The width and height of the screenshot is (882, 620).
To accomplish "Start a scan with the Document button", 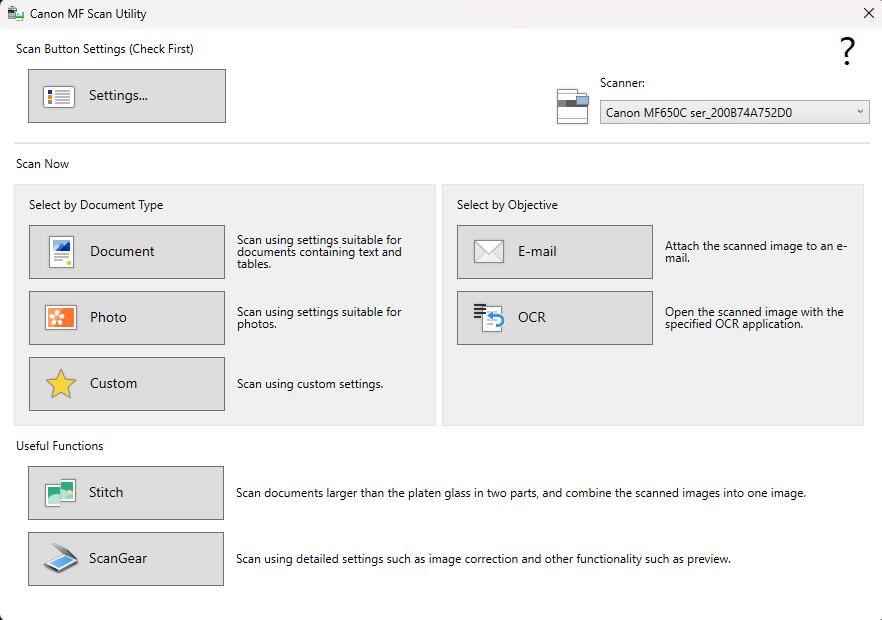I will [127, 252].
